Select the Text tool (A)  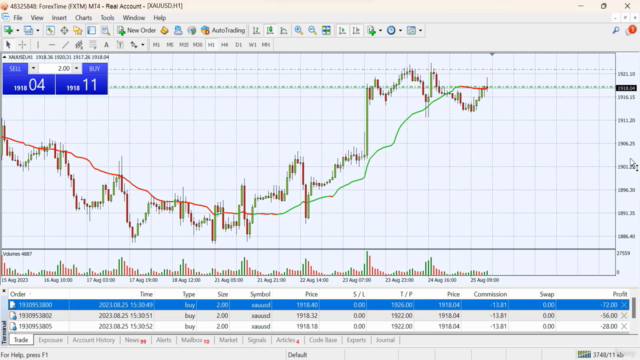(x=106, y=45)
